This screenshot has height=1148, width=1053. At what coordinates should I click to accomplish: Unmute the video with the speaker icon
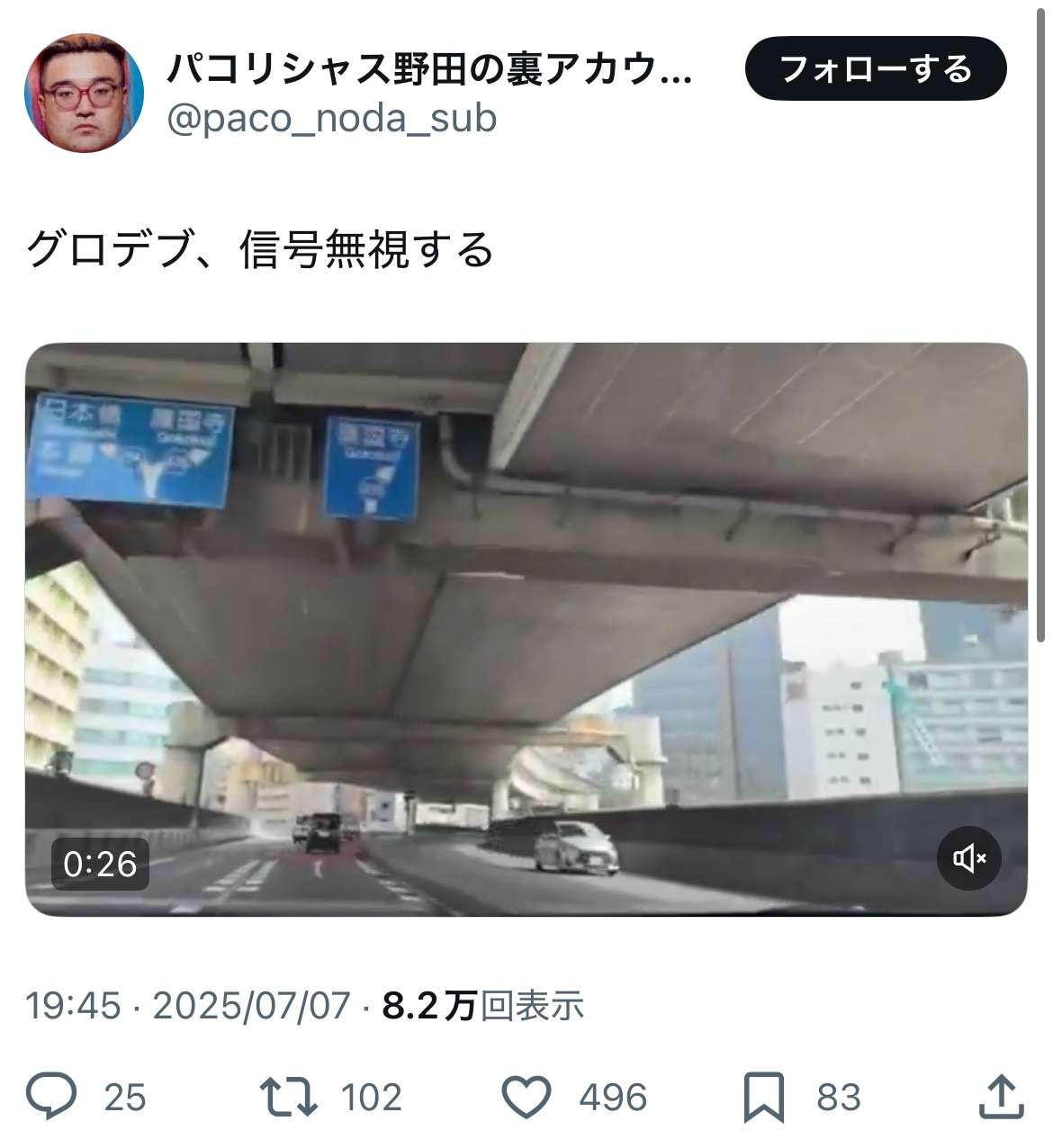tap(969, 859)
